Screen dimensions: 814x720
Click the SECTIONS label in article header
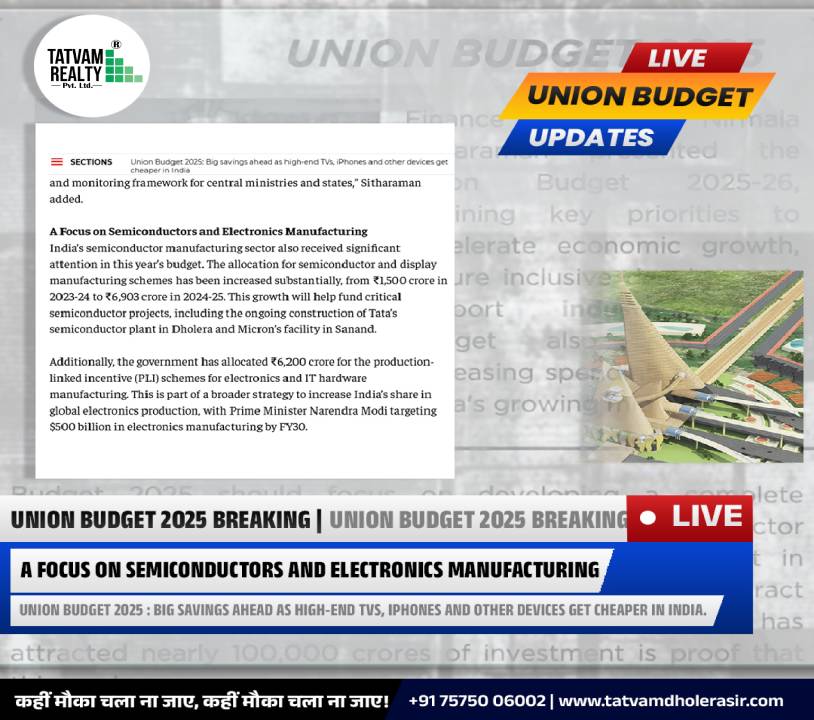coord(91,162)
